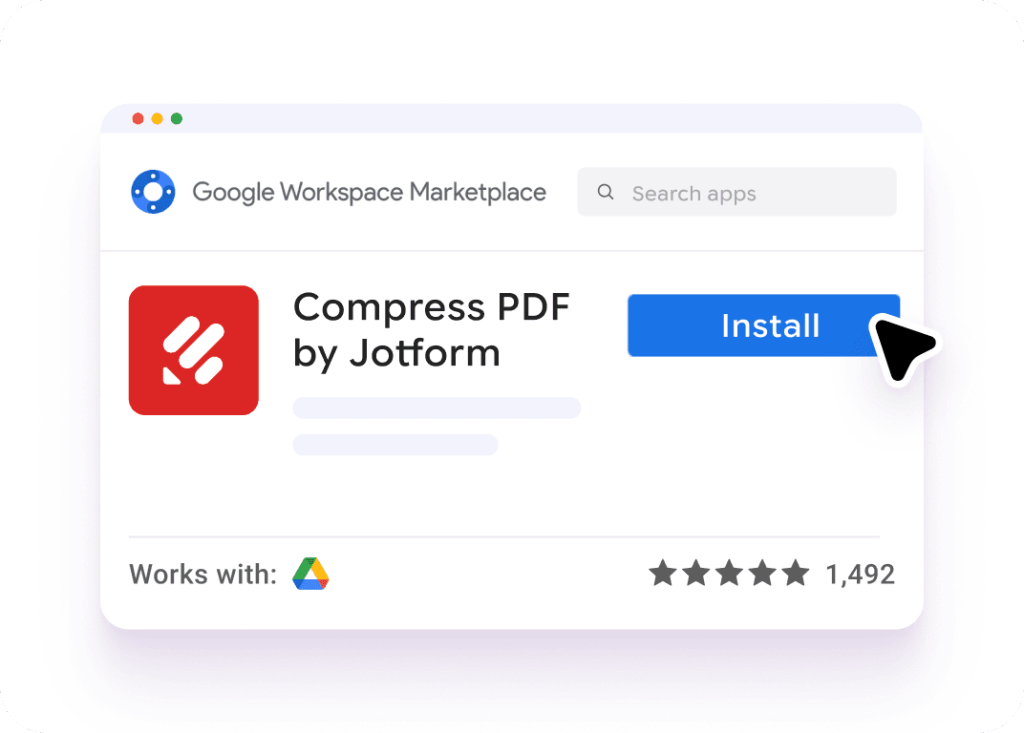The image size is (1024, 733).
Task: Select the Compress PDF by Jotform title
Action: point(431,329)
